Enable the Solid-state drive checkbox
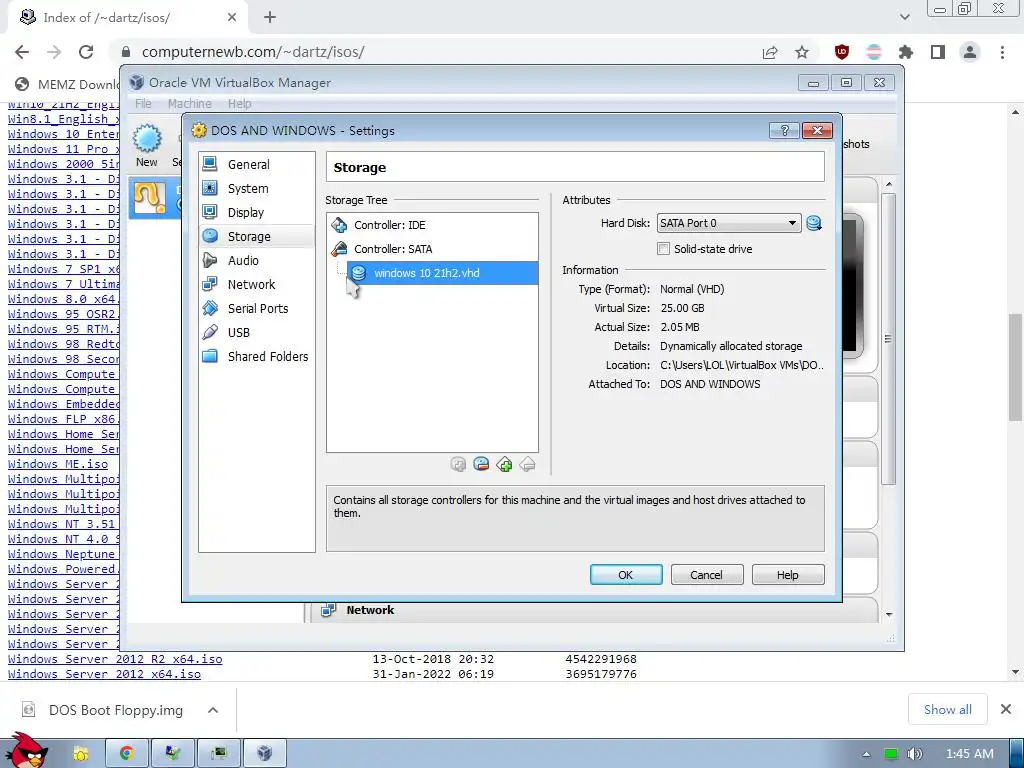 (x=664, y=249)
